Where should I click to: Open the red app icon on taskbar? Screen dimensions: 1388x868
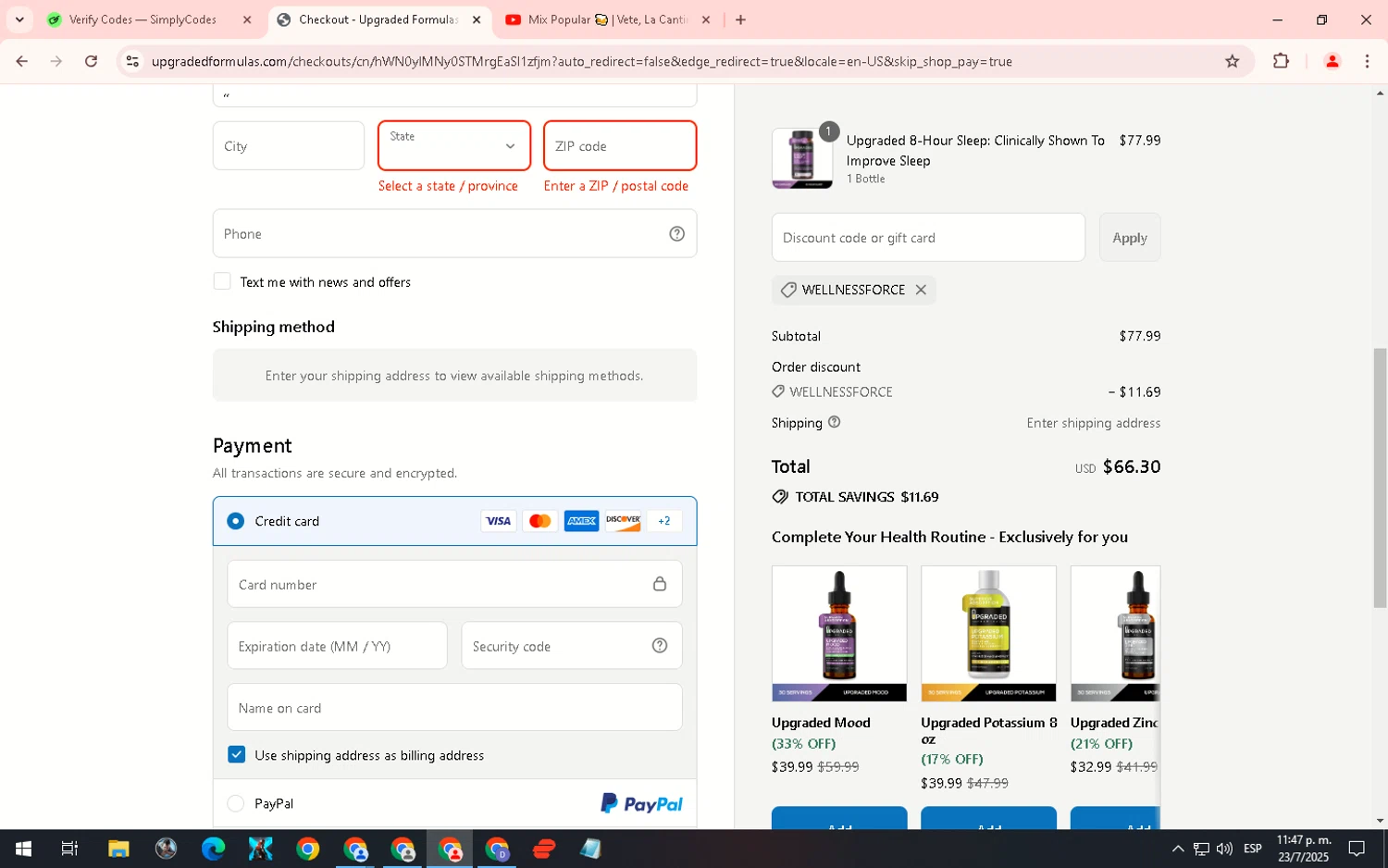click(x=544, y=849)
